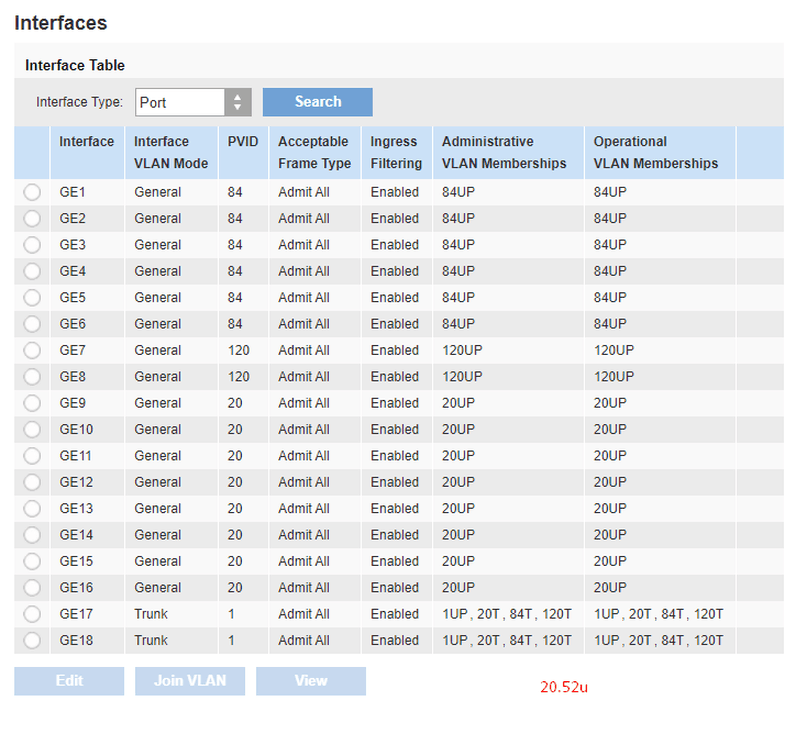Image resolution: width=807 pixels, height=734 pixels.
Task: Select the GE3 row radio button
Action: coord(32,245)
